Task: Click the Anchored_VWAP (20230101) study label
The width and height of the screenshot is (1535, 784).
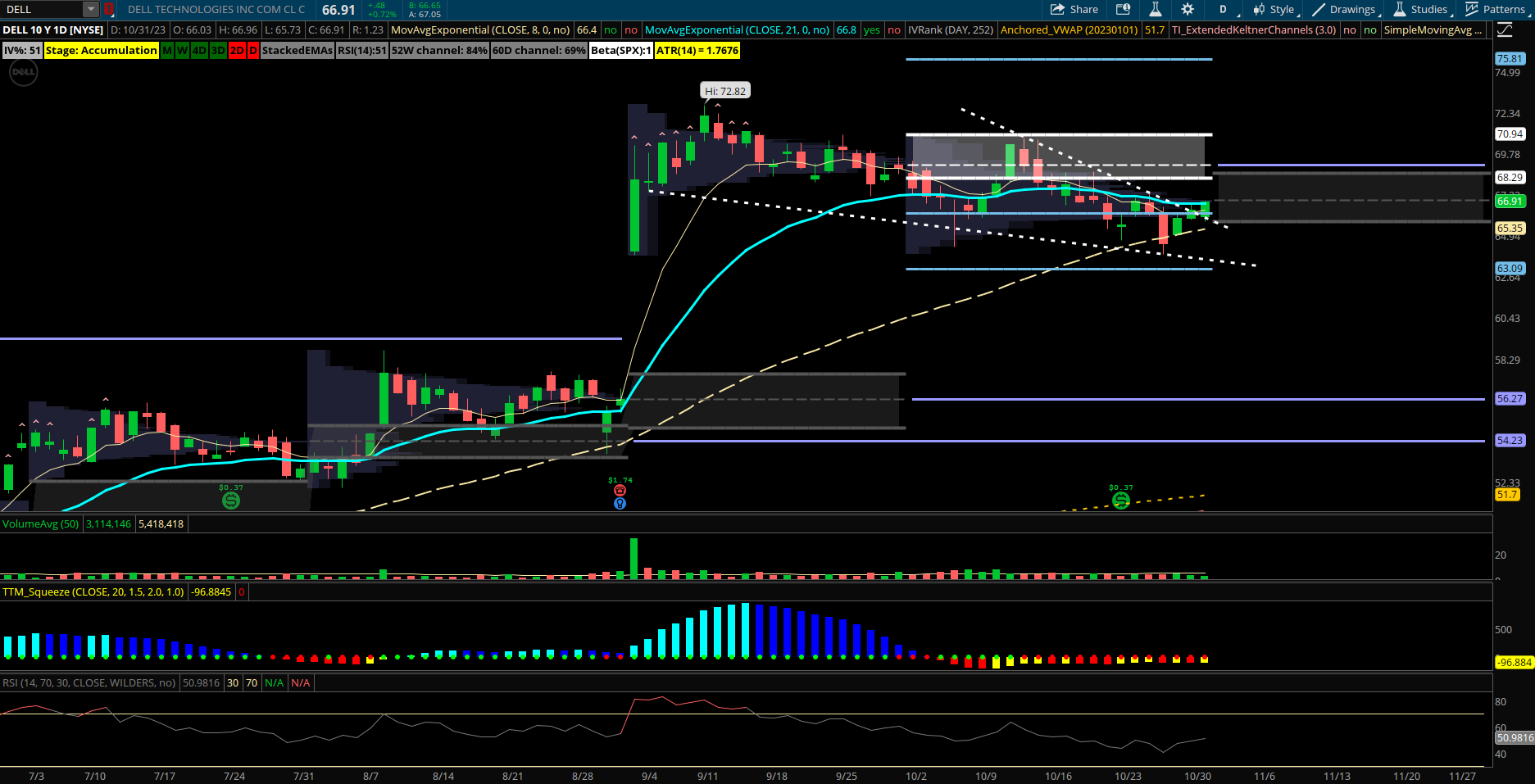Action: [x=1070, y=30]
